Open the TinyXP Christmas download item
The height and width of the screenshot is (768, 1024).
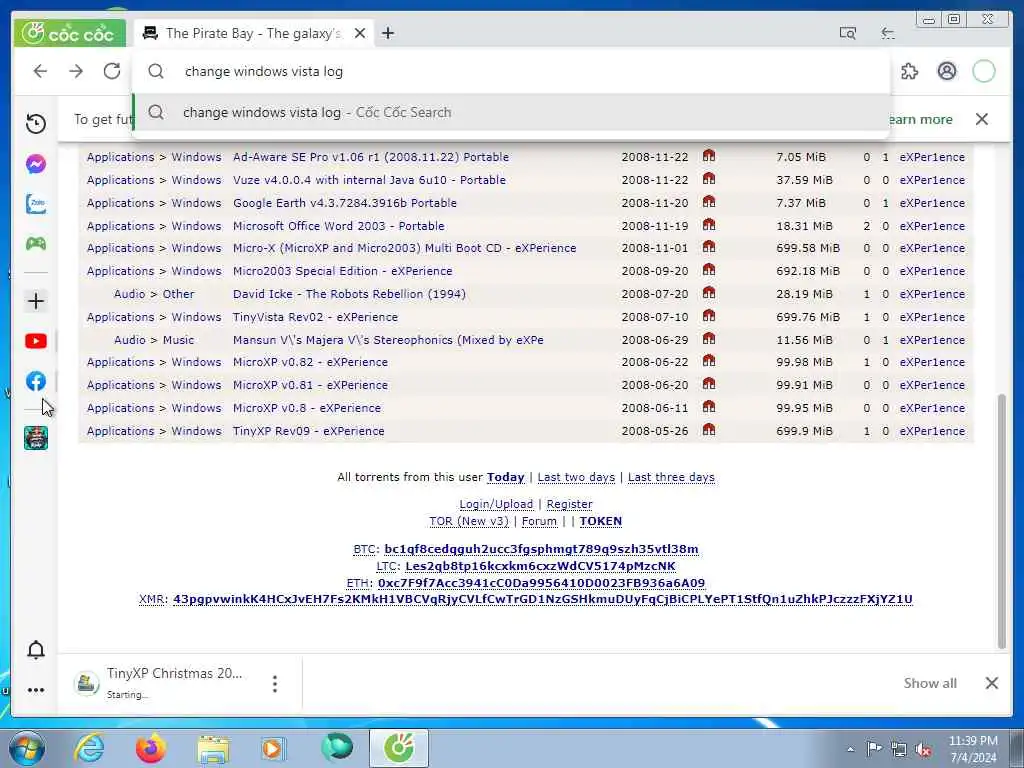pos(159,683)
